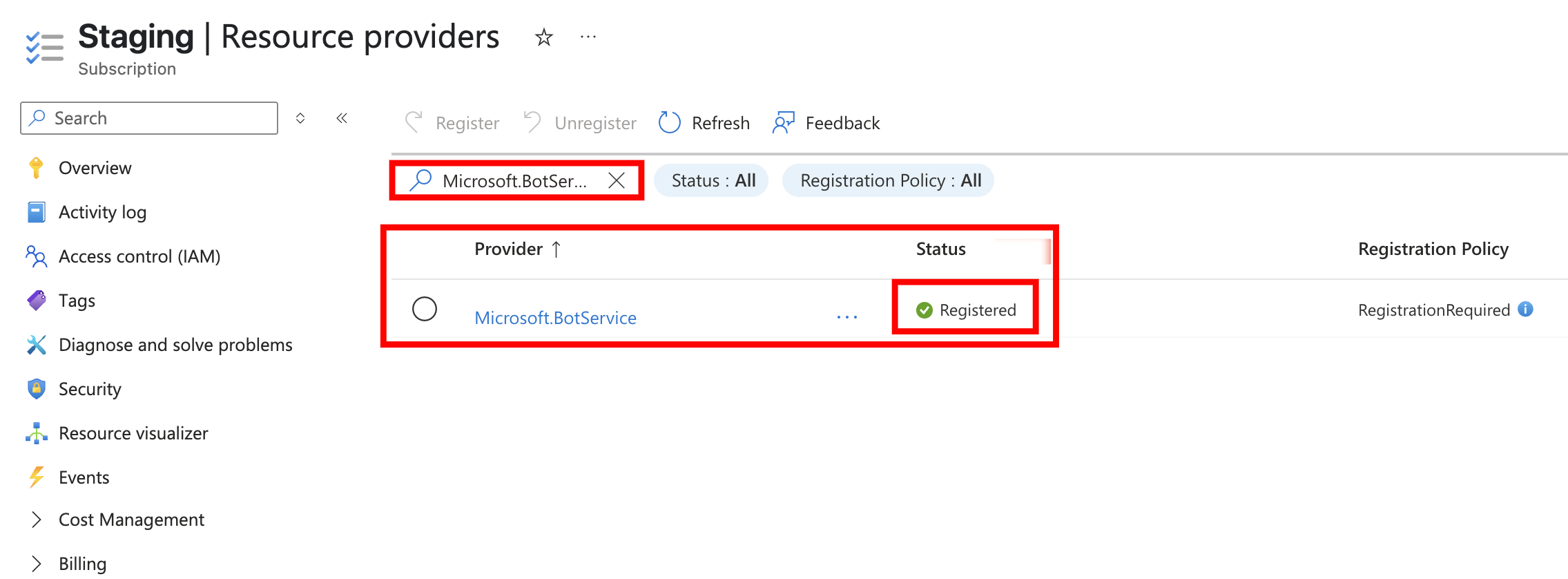Open Overview in the sidebar
Screen dimensions: 1568x579
click(x=95, y=168)
